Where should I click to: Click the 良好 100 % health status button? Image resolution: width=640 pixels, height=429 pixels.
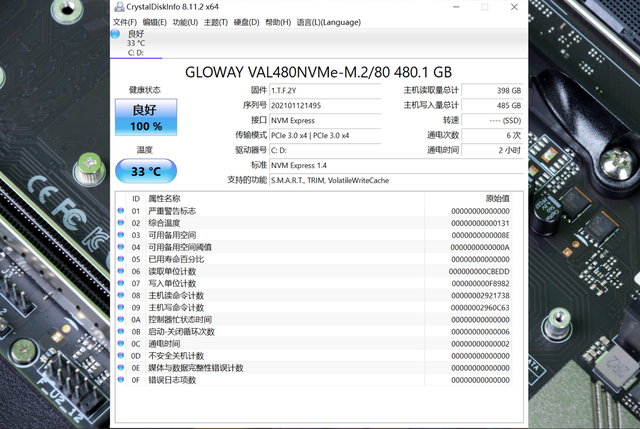[146, 117]
